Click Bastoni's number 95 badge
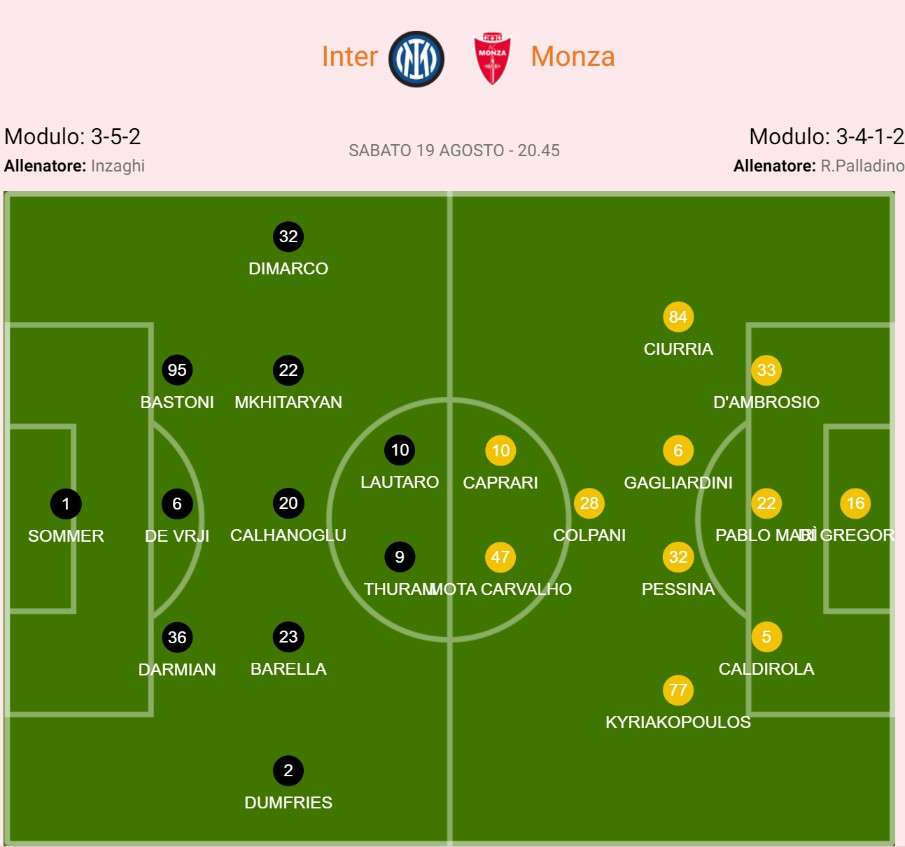905x847 pixels. 177,370
